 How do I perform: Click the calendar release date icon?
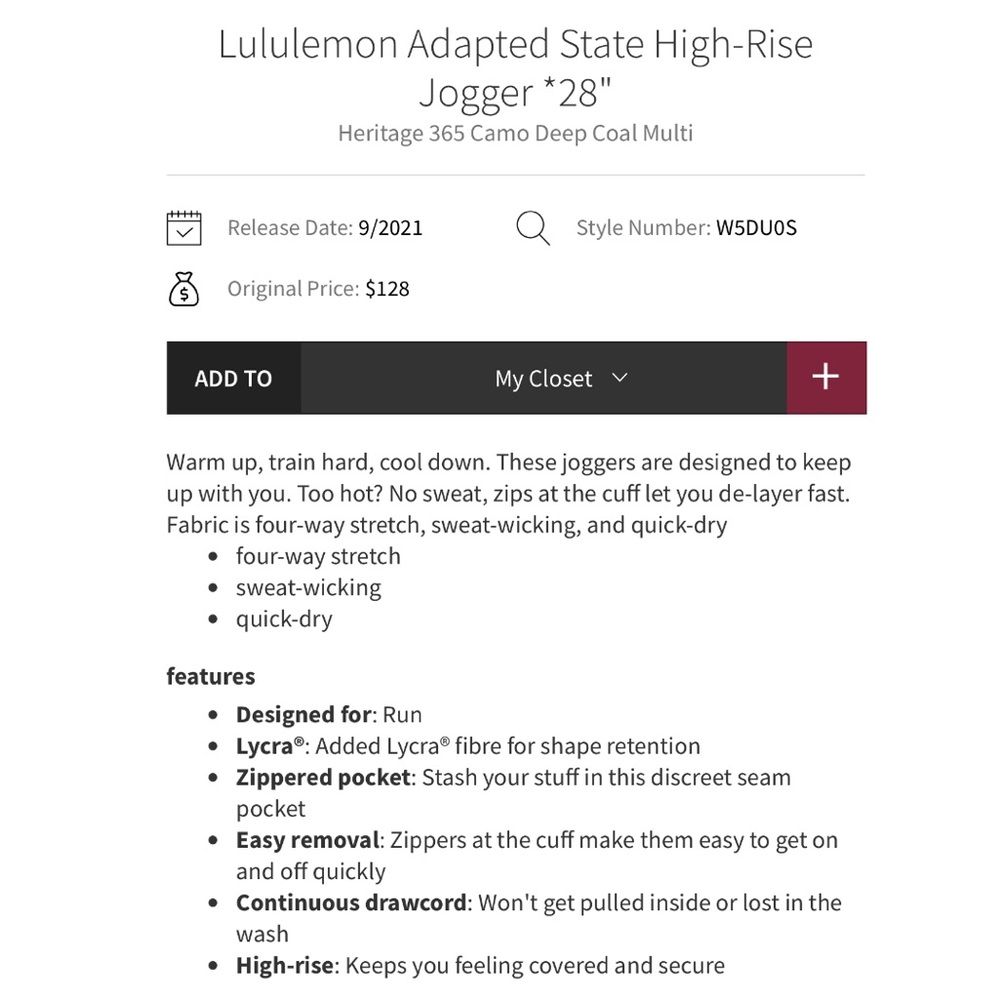click(184, 228)
